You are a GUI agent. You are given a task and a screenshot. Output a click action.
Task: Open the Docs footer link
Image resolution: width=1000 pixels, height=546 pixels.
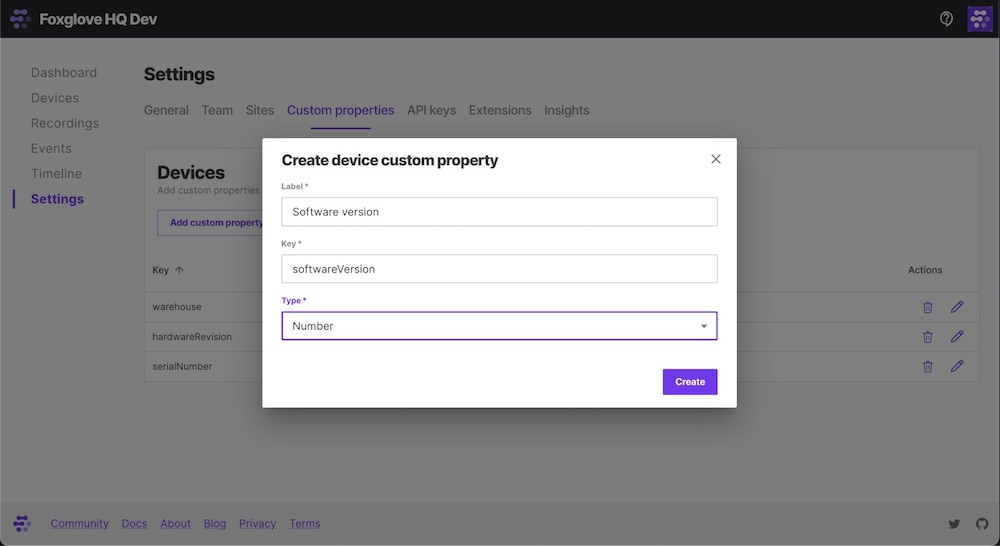tap(135, 524)
